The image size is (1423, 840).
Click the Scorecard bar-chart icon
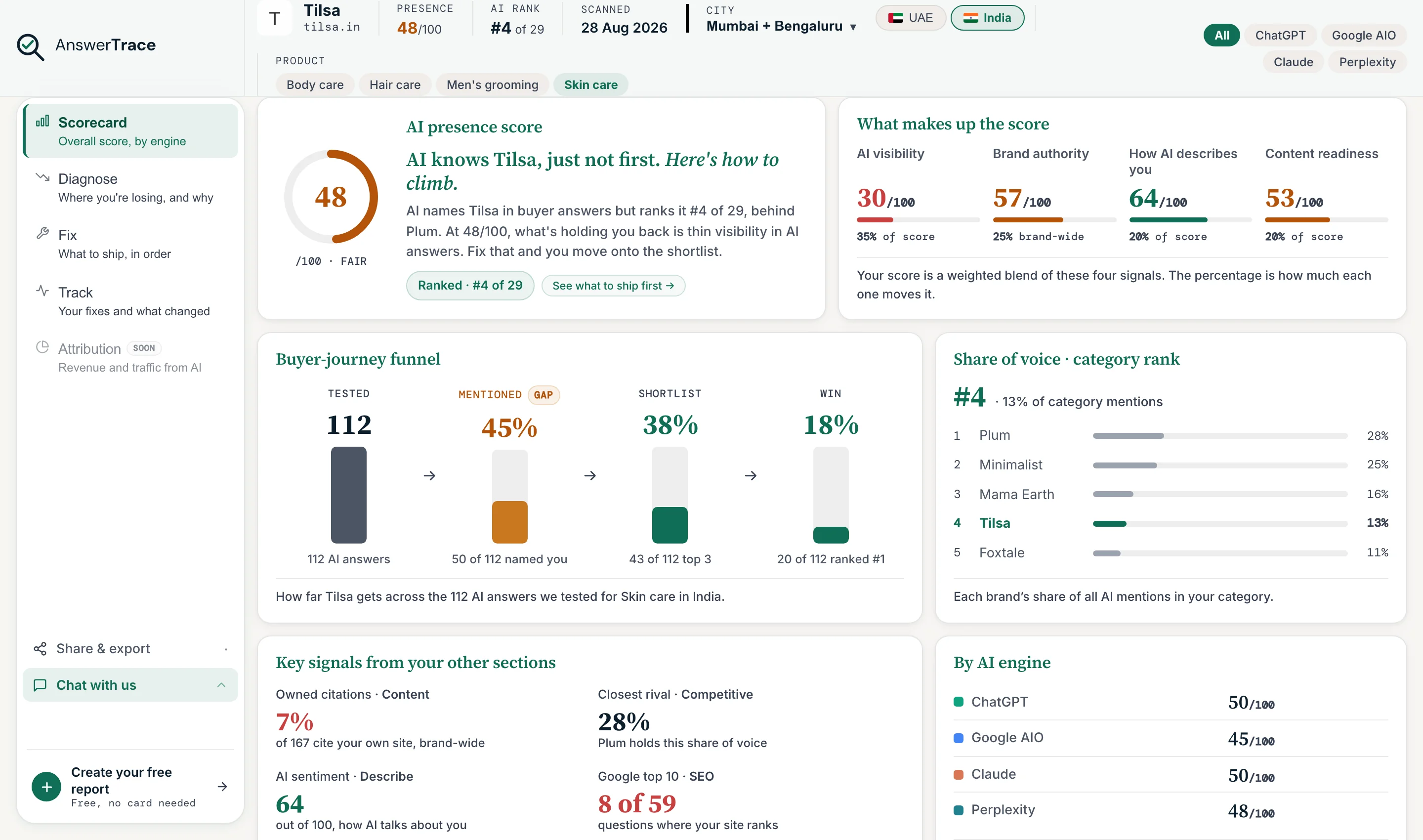42,122
